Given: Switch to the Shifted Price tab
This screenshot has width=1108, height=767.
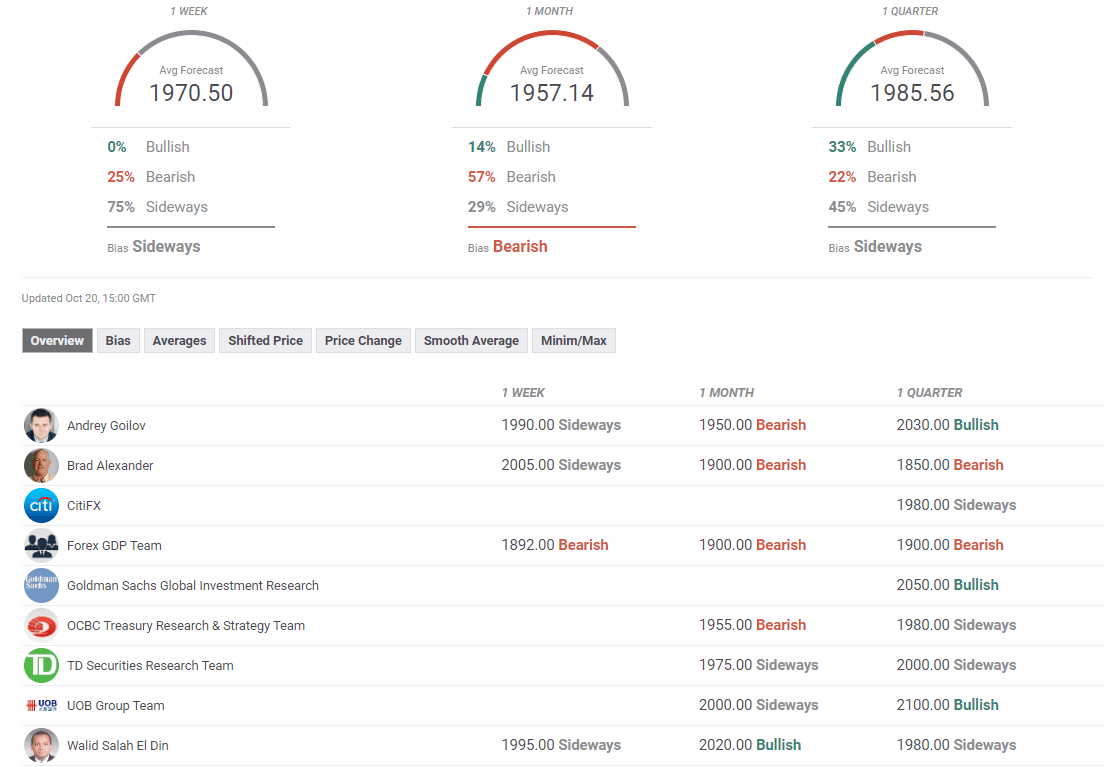Looking at the screenshot, I should tap(265, 341).
